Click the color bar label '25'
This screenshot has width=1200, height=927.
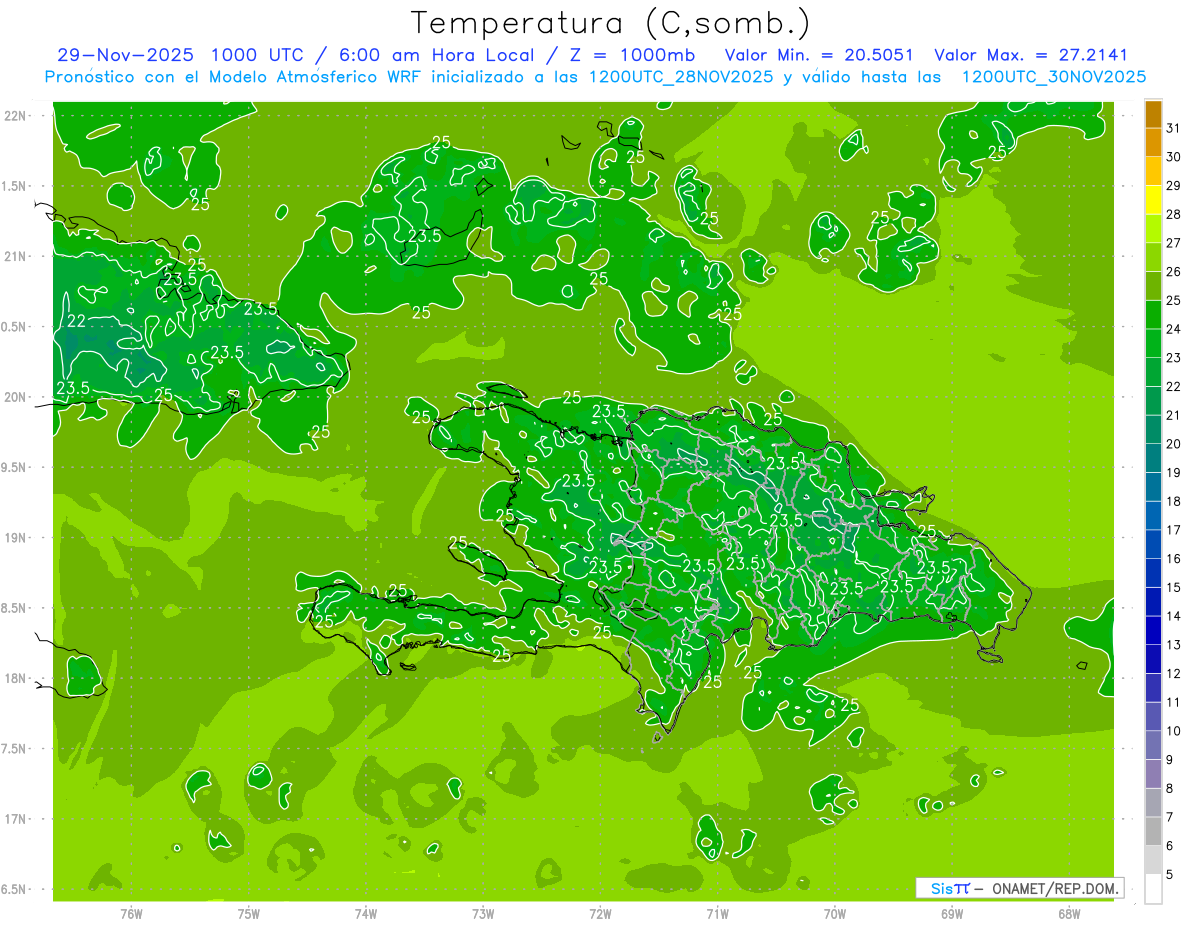click(1173, 300)
